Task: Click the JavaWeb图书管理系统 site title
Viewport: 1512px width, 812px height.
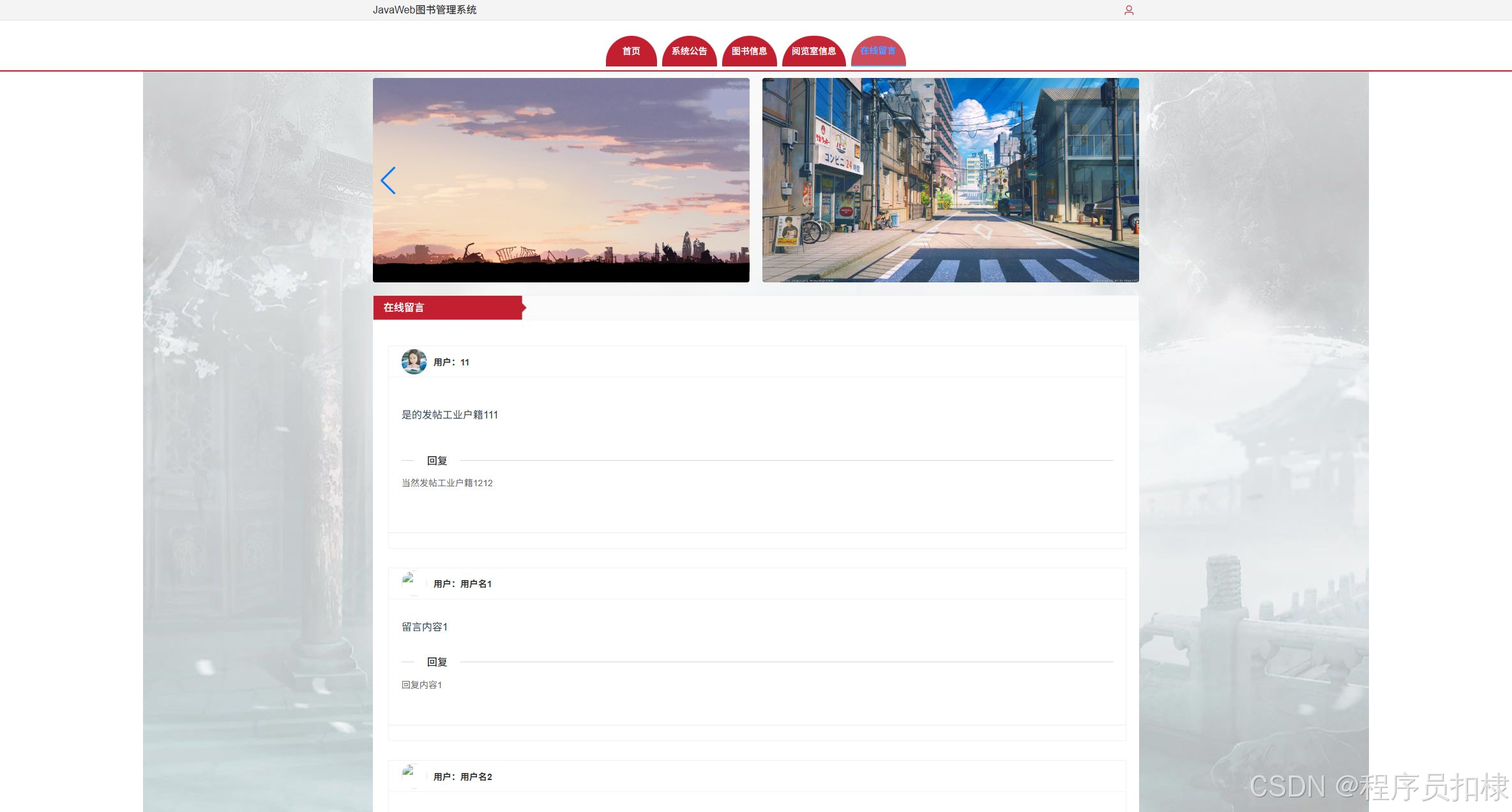Action: tap(425, 10)
